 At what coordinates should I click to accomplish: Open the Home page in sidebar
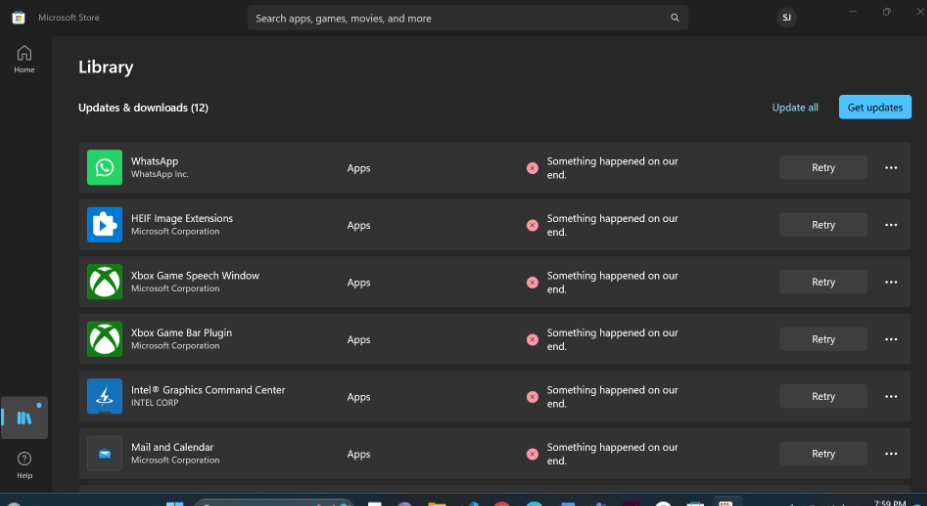[24, 59]
